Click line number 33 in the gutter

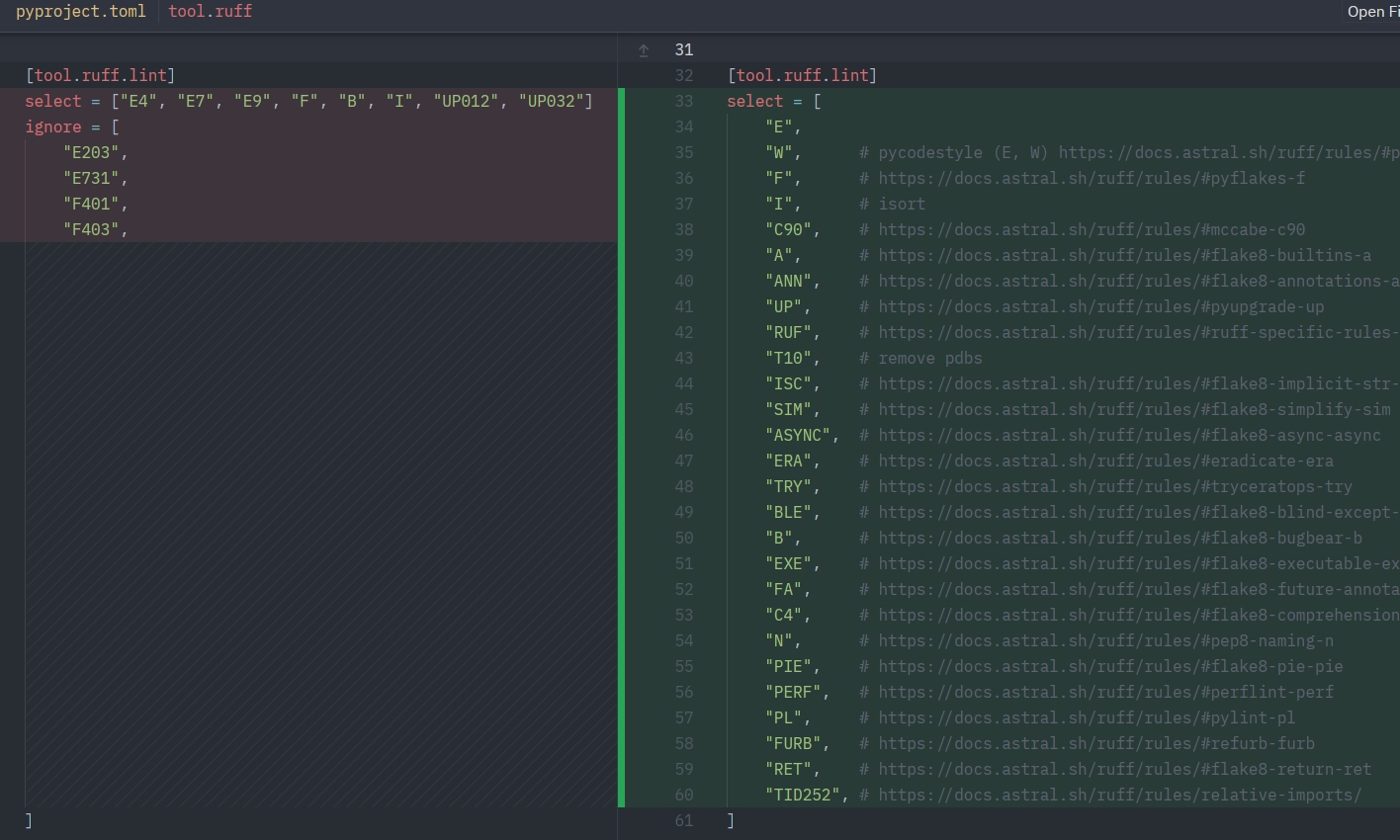(x=683, y=102)
